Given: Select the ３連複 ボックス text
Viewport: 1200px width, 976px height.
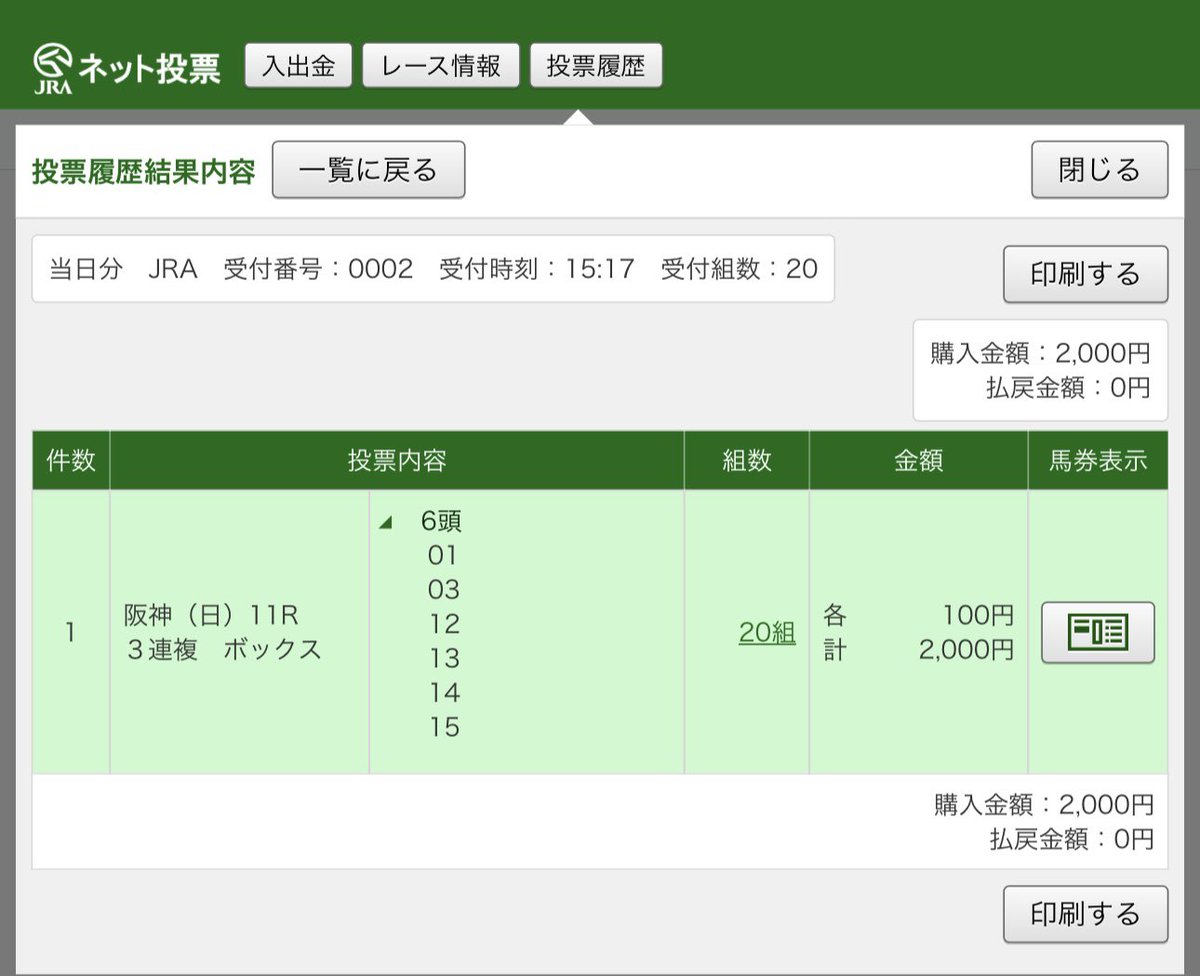Looking at the screenshot, I should pyautogui.click(x=223, y=650).
